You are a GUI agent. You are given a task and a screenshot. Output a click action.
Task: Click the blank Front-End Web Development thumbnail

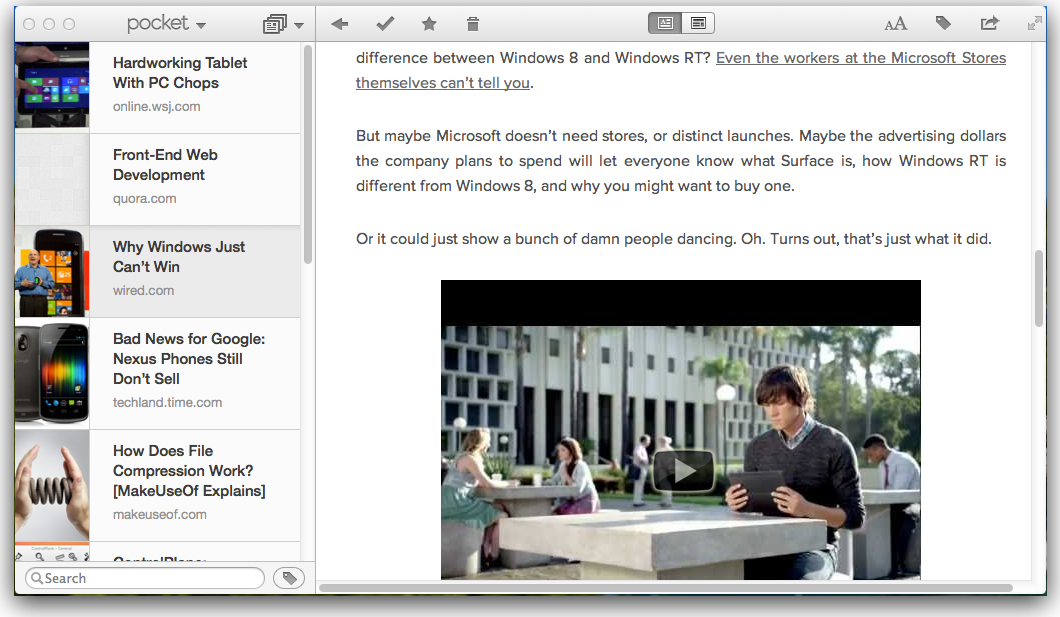click(52, 179)
